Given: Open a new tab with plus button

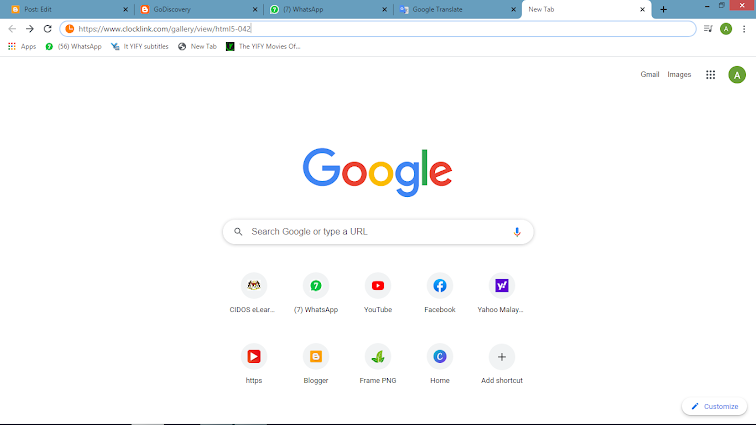Looking at the screenshot, I should pos(663,9).
